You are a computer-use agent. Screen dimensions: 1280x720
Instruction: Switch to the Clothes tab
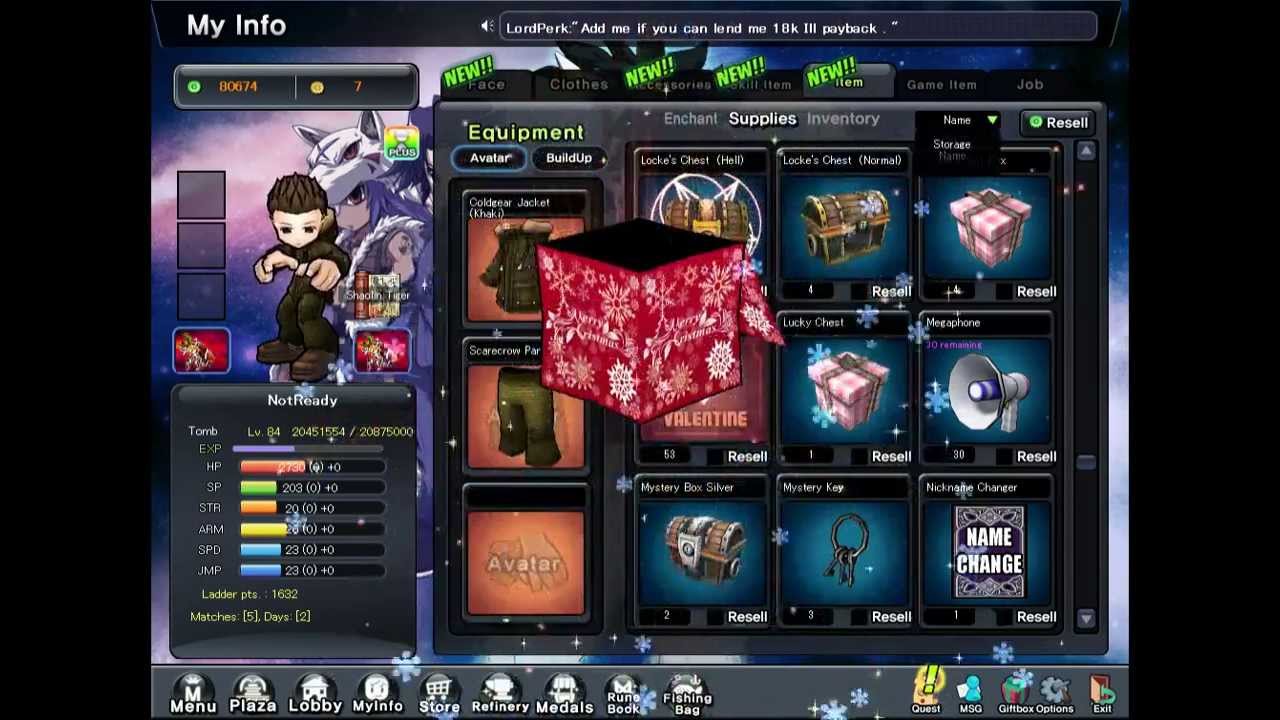578,84
